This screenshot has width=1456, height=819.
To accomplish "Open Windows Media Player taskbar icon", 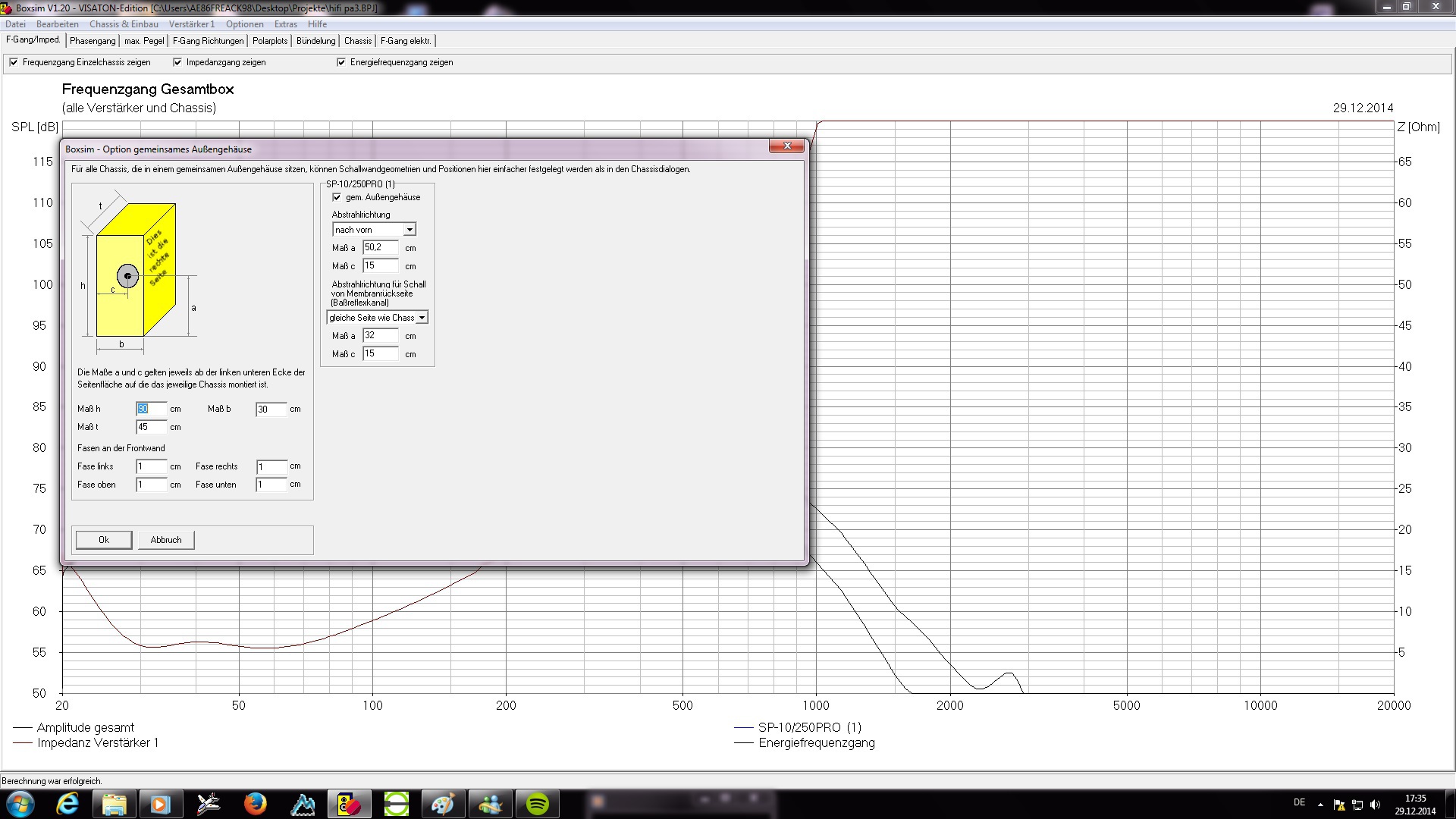I will 161,804.
